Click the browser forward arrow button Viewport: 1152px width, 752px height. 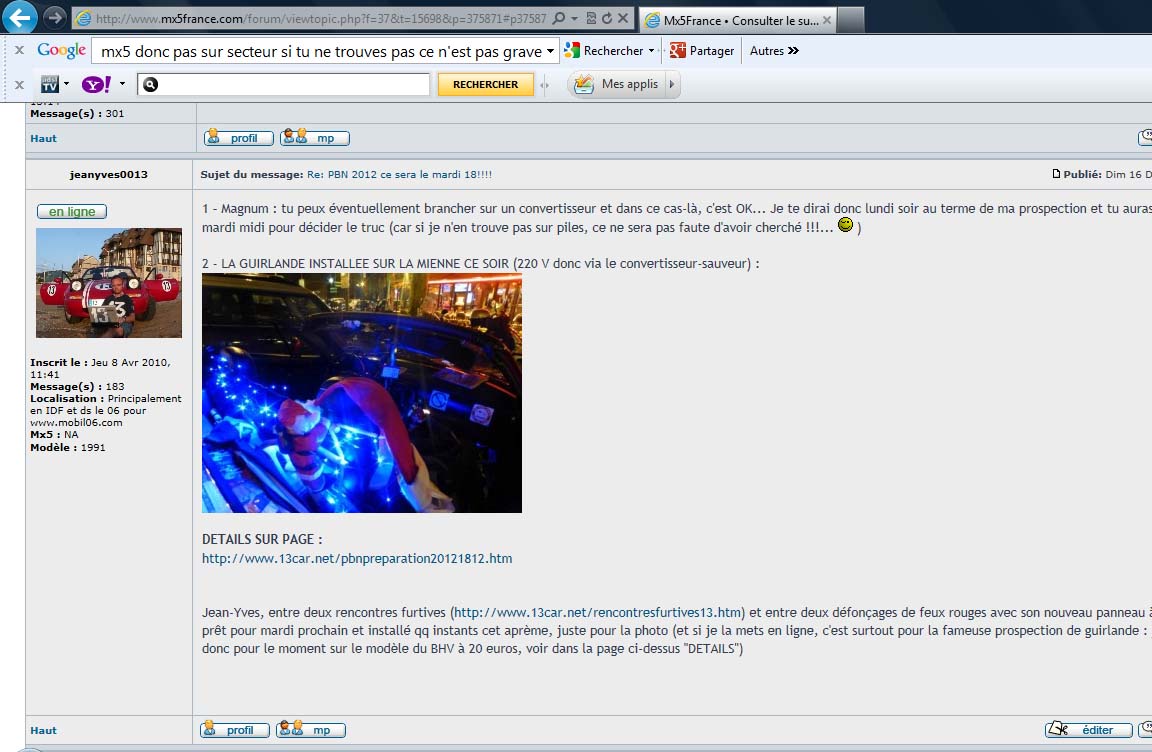55,18
